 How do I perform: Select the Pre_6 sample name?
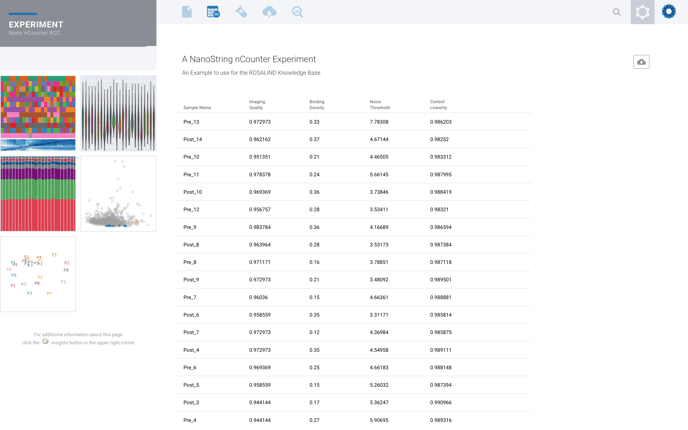point(190,367)
